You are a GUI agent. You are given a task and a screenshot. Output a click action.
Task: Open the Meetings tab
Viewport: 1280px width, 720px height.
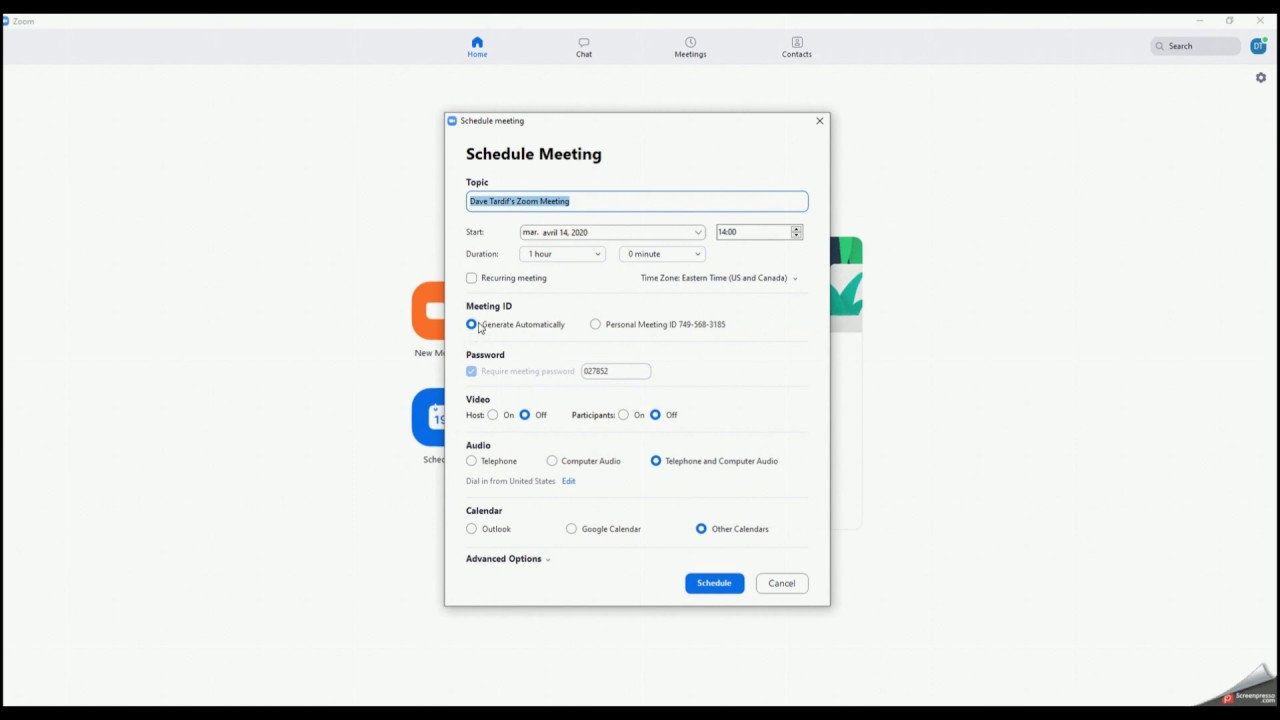[x=690, y=47]
